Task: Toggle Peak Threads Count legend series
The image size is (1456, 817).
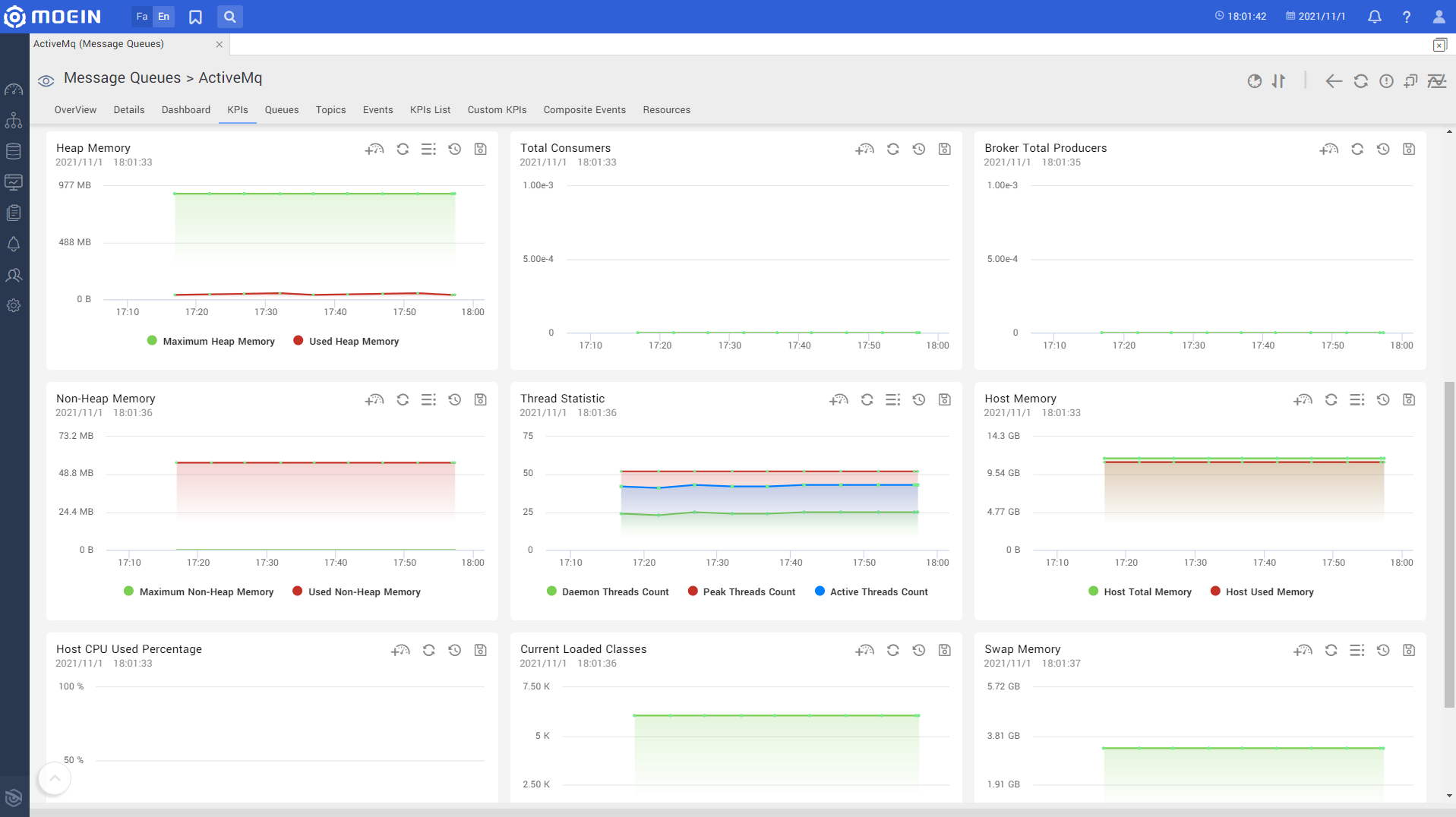Action: [x=741, y=591]
